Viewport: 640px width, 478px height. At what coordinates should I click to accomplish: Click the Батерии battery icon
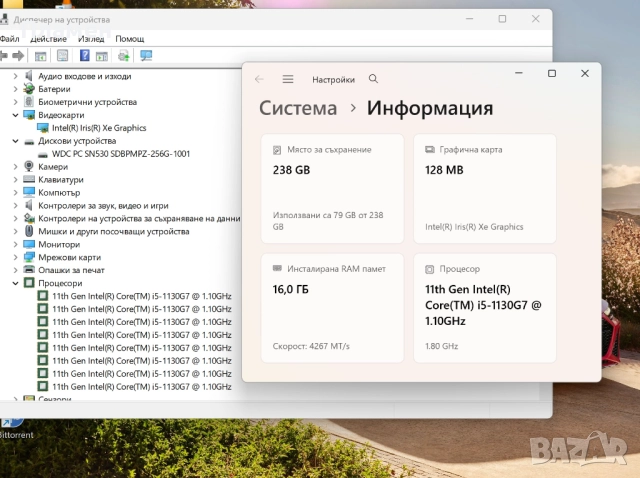29,89
